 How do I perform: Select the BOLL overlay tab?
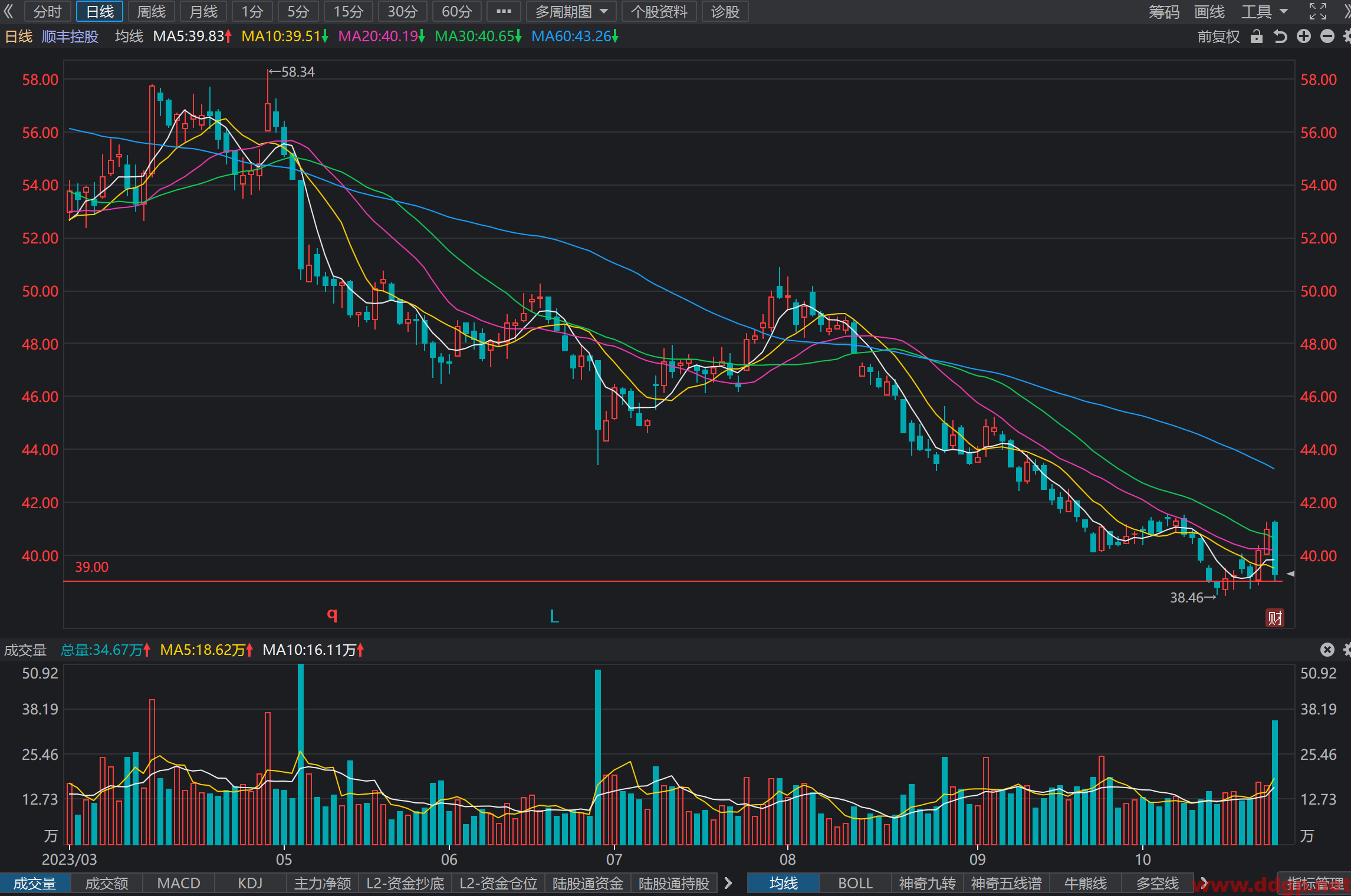pos(855,883)
